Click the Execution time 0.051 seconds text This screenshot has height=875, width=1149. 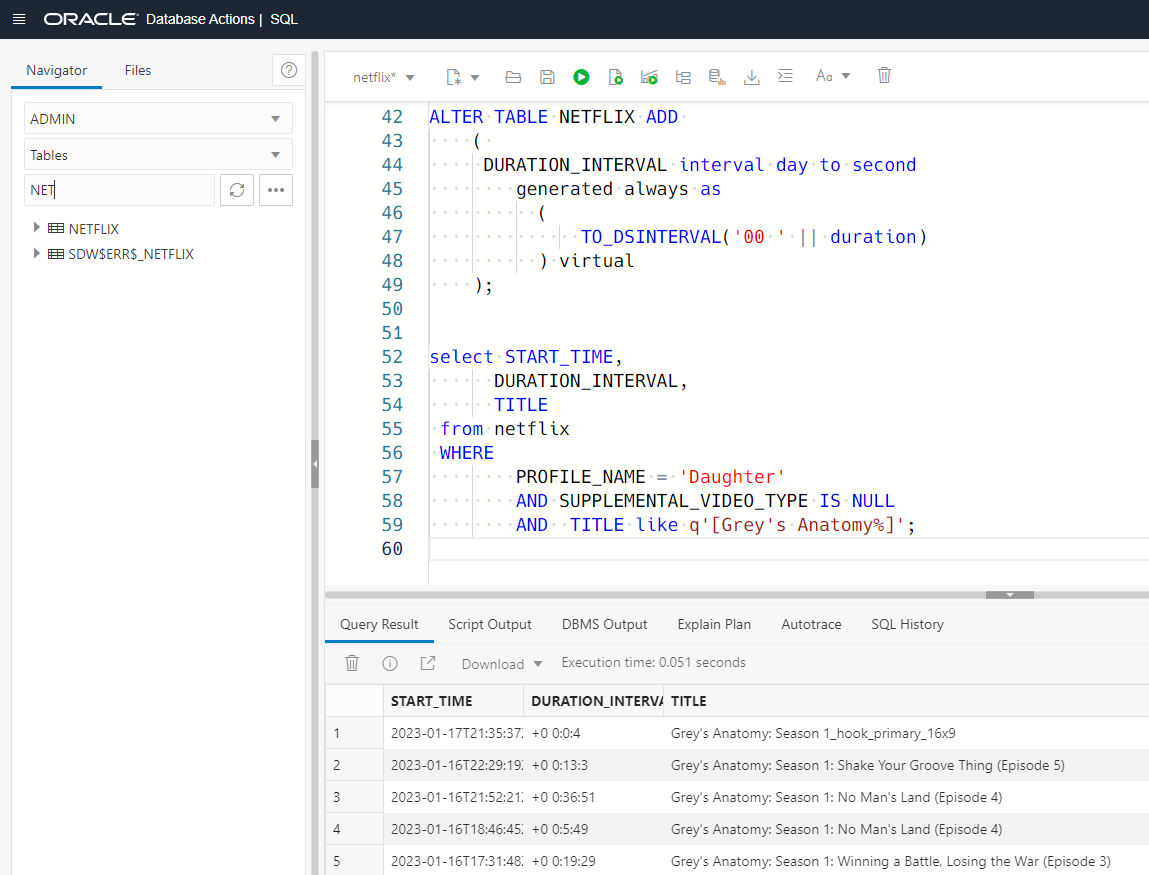coord(654,662)
